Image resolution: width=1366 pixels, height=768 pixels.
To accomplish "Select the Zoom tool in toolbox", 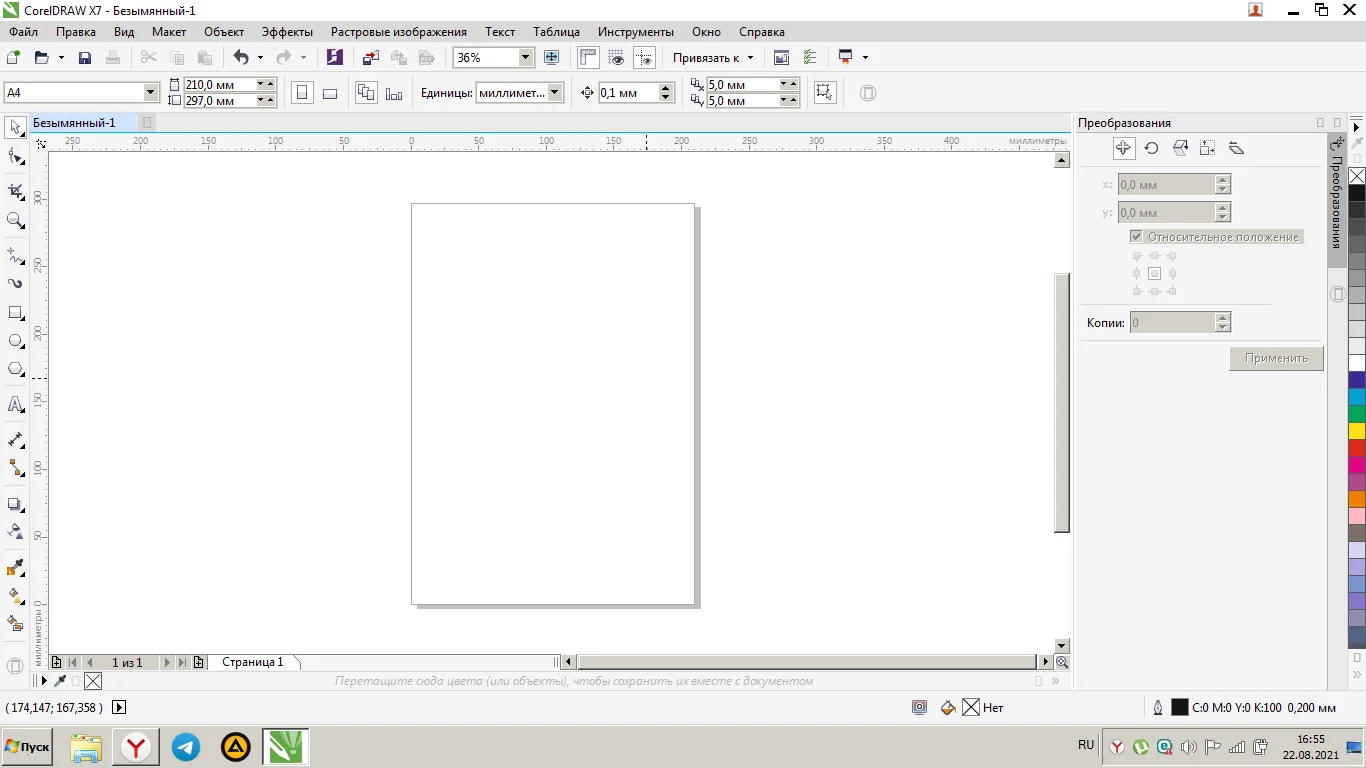I will point(16,220).
